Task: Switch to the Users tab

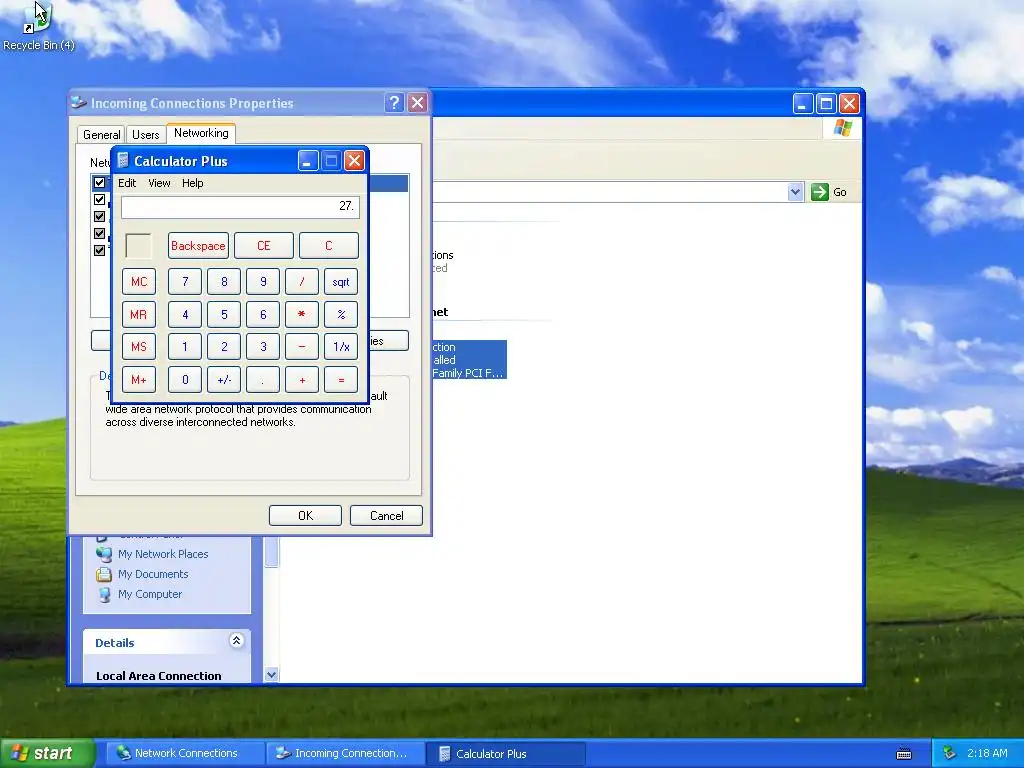Action: point(145,135)
